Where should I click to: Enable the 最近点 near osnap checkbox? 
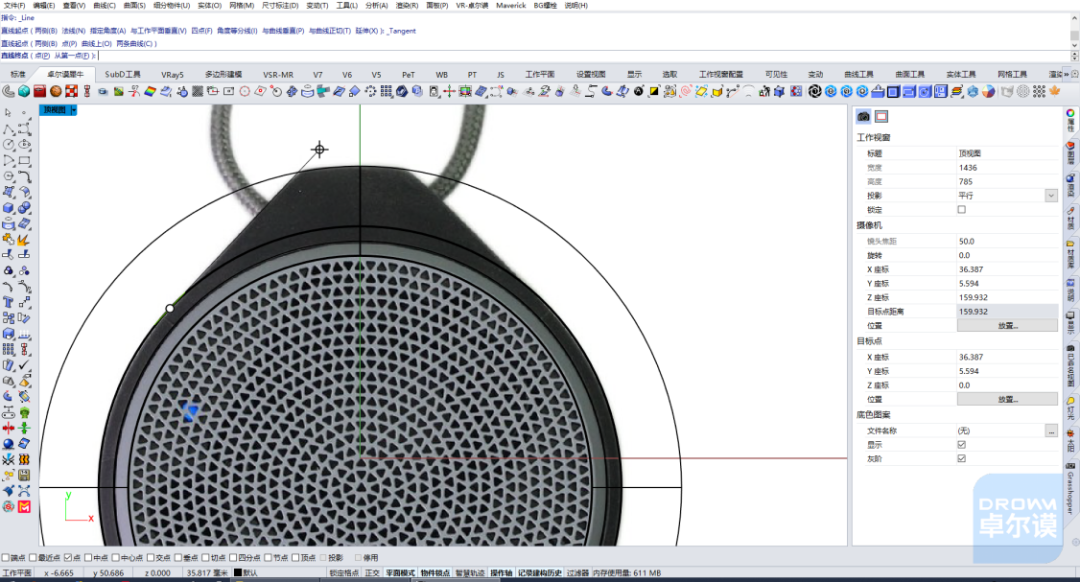click(33, 557)
